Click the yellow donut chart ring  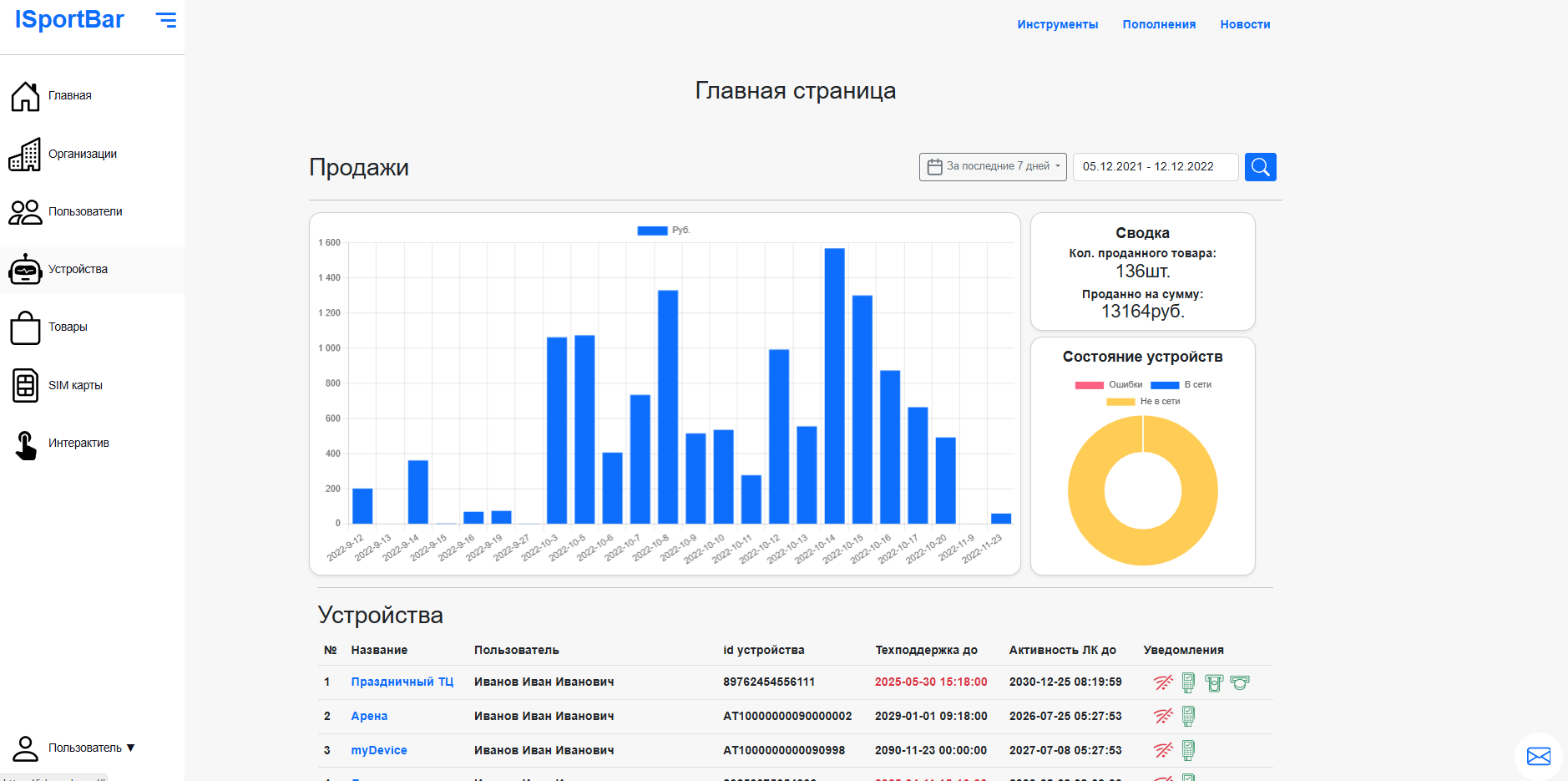(x=1085, y=491)
